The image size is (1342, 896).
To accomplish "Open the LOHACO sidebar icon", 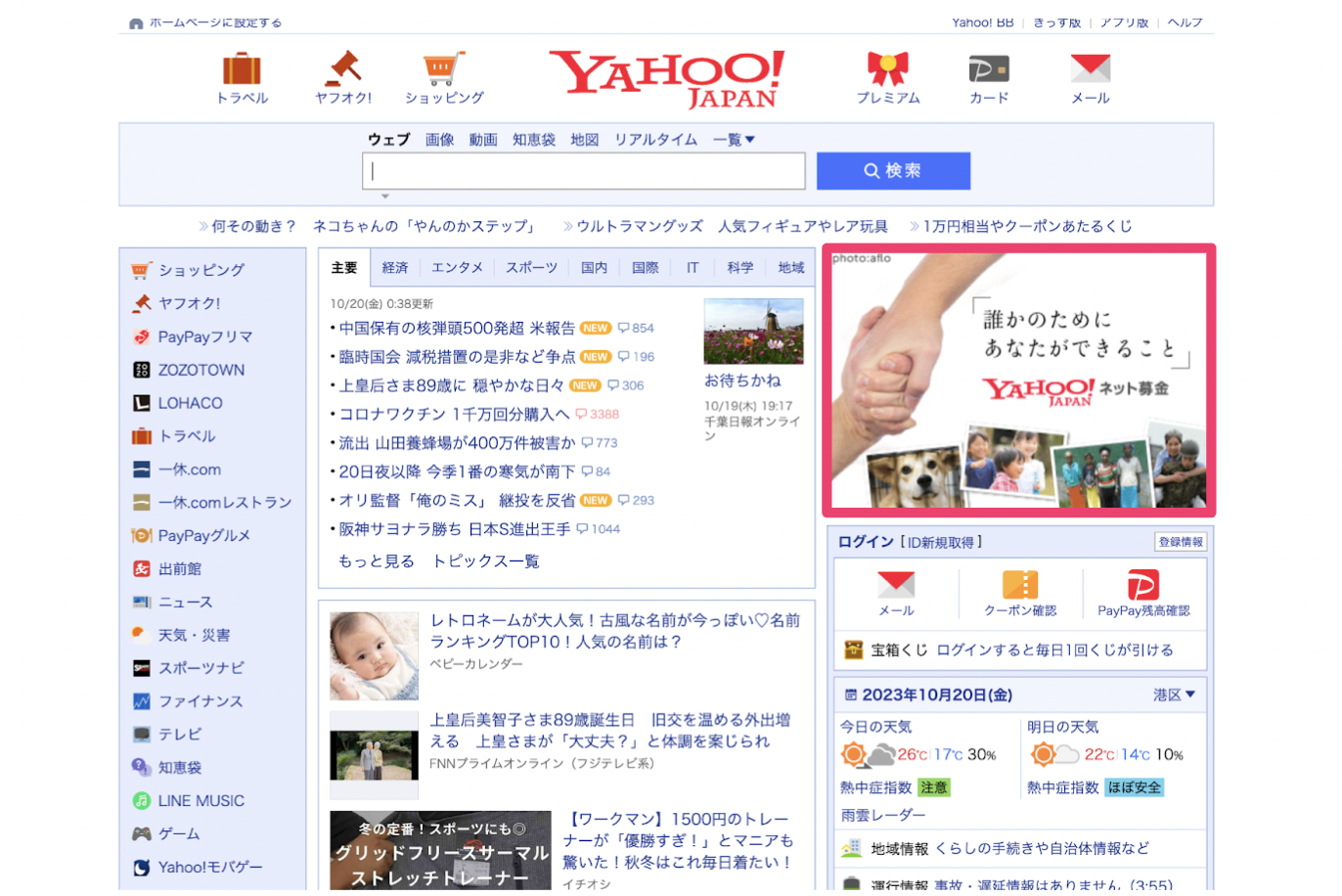I will (x=142, y=403).
